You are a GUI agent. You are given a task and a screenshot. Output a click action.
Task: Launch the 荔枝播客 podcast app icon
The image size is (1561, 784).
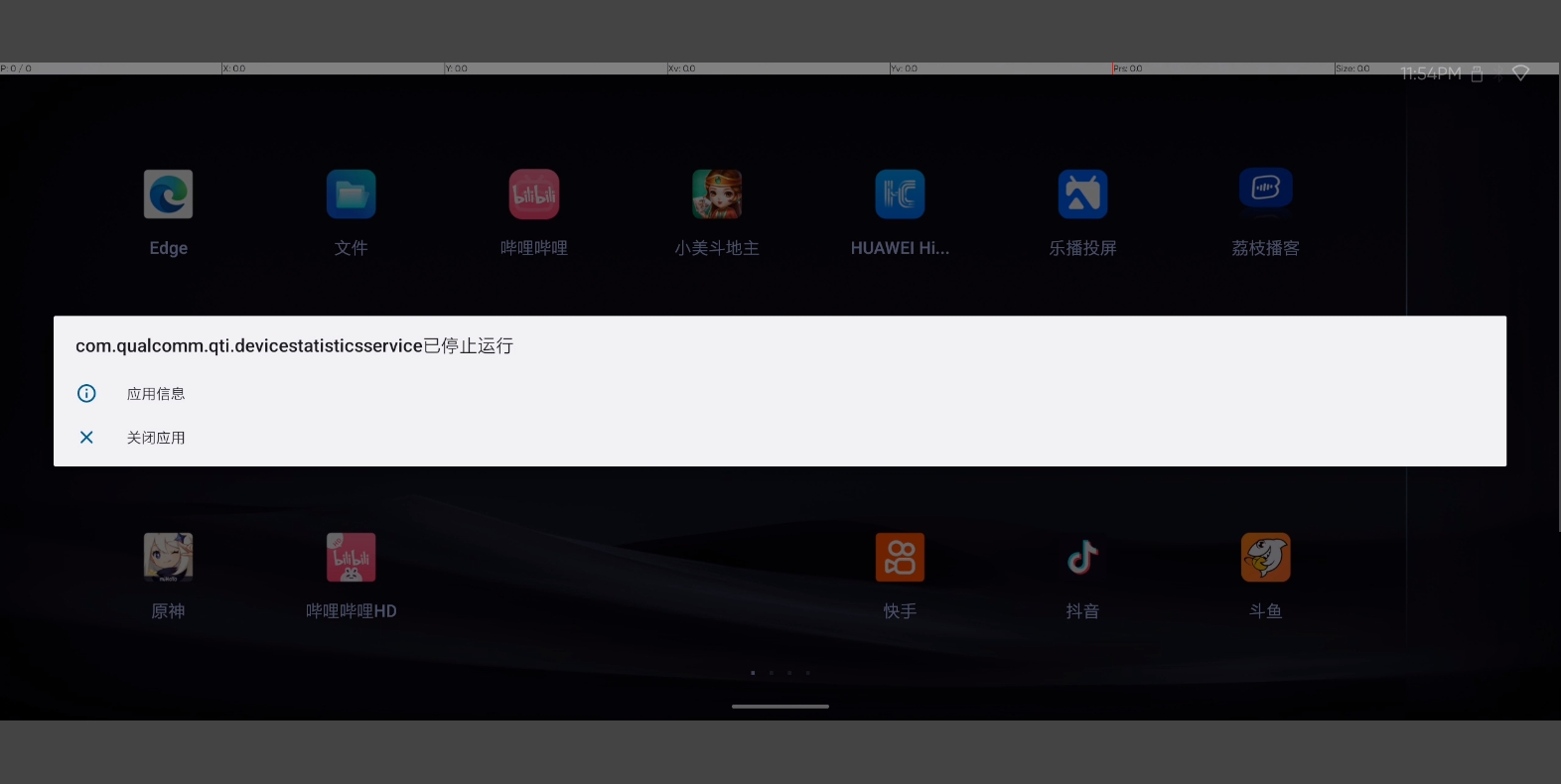1266,189
